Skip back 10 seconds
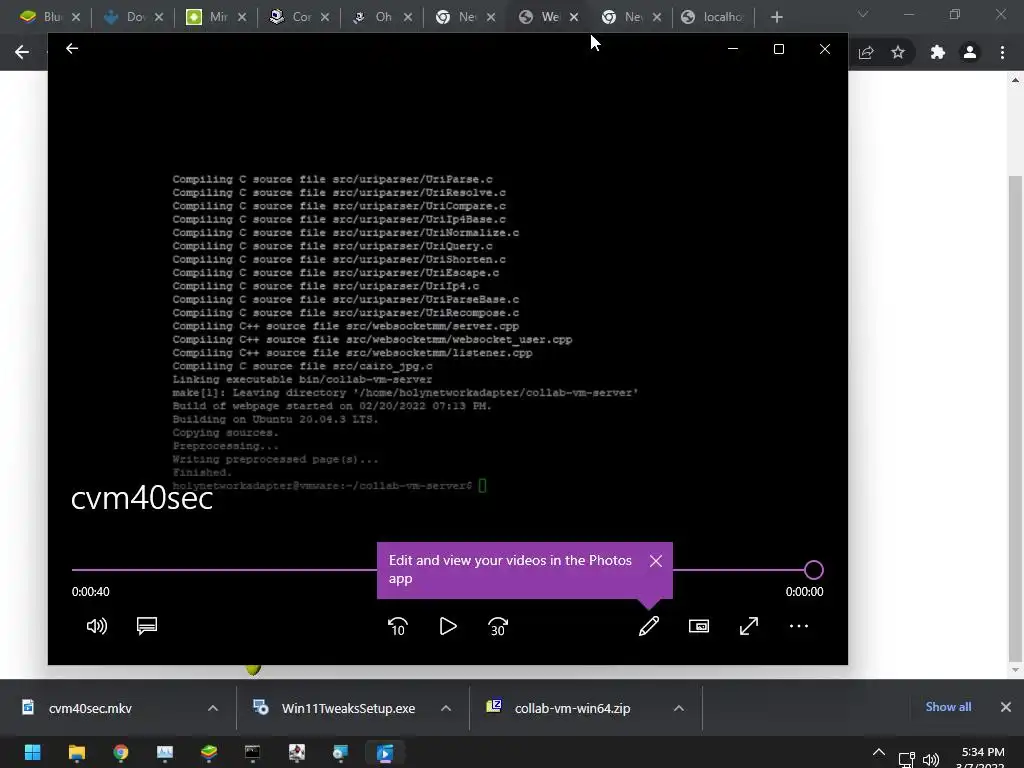This screenshot has height=768, width=1024. pyautogui.click(x=398, y=626)
